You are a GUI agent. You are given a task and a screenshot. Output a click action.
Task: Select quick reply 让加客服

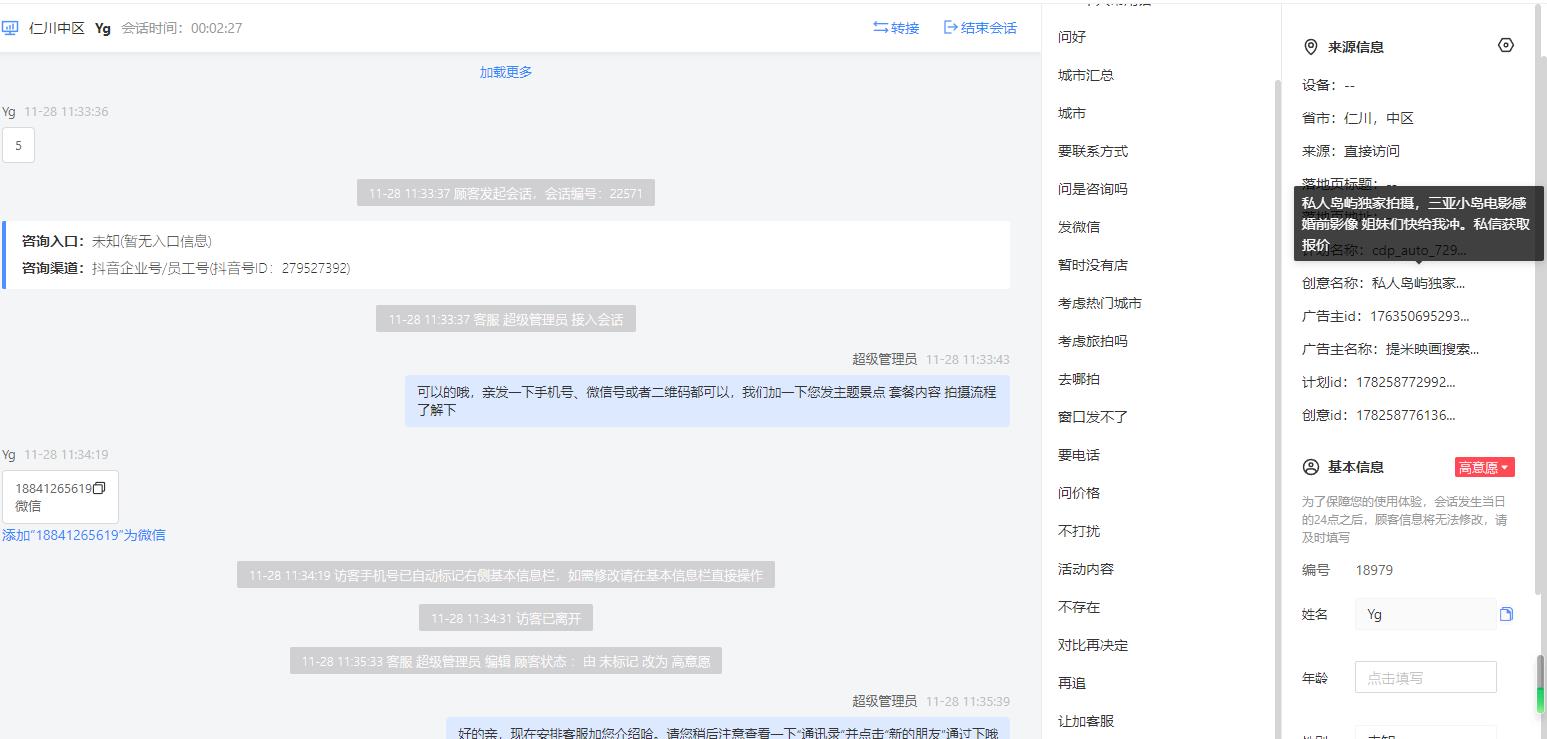click(1086, 721)
